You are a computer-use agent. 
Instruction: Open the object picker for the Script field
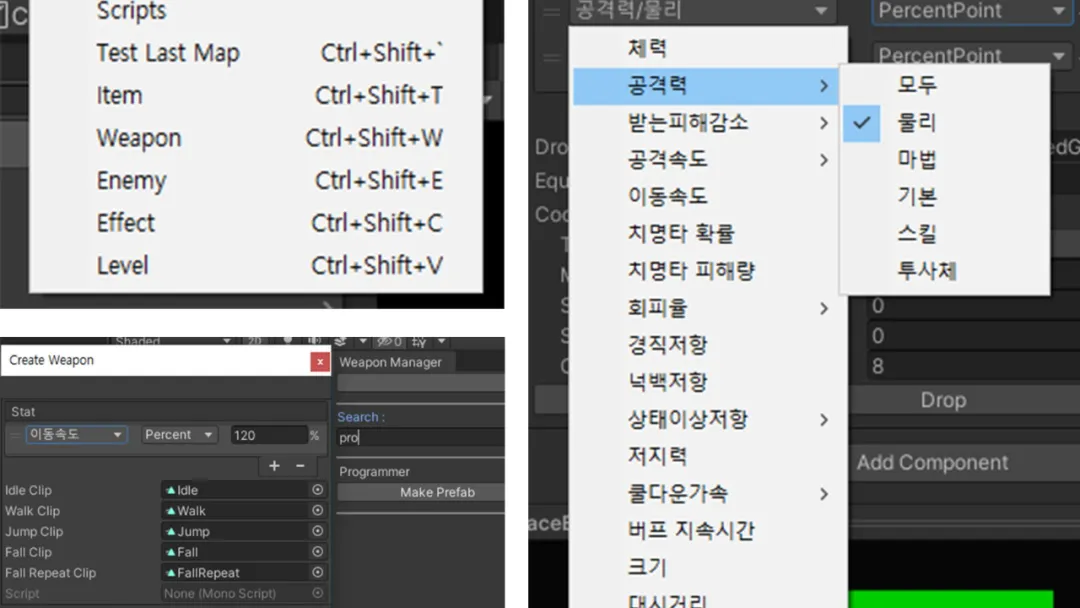tap(319, 592)
